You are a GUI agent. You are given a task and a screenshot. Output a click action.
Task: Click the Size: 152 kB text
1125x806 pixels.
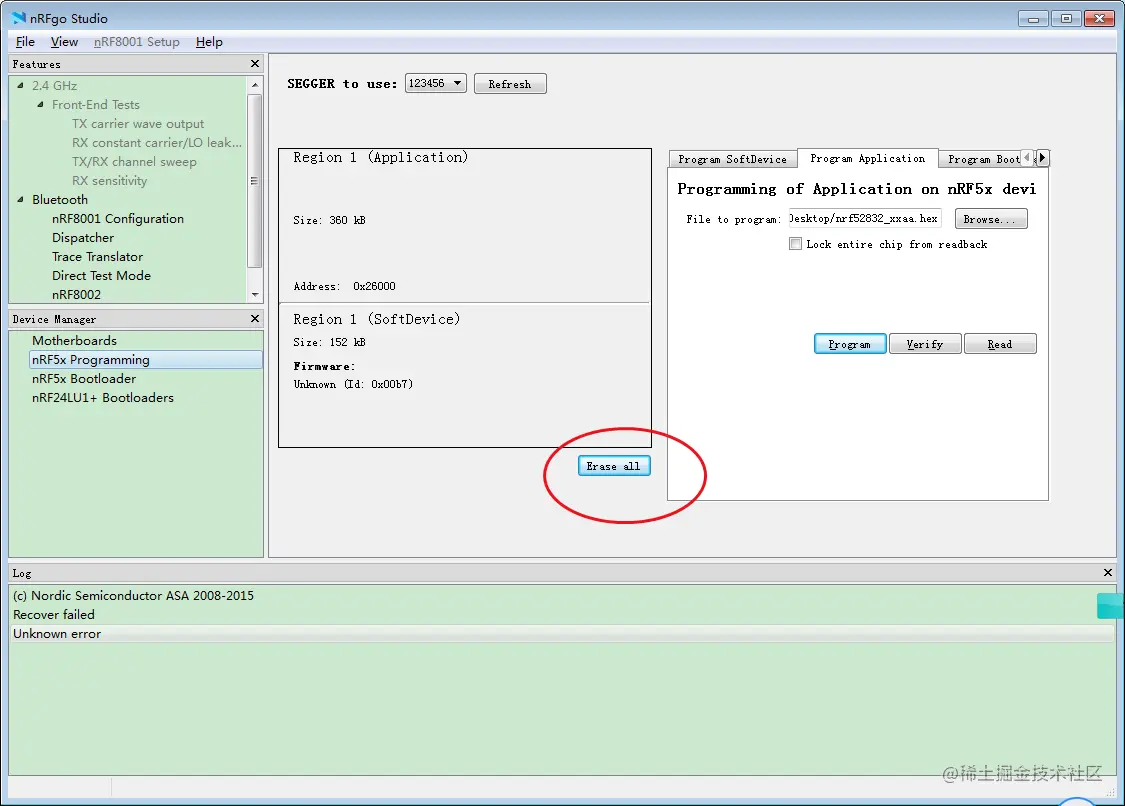[x=329, y=342]
